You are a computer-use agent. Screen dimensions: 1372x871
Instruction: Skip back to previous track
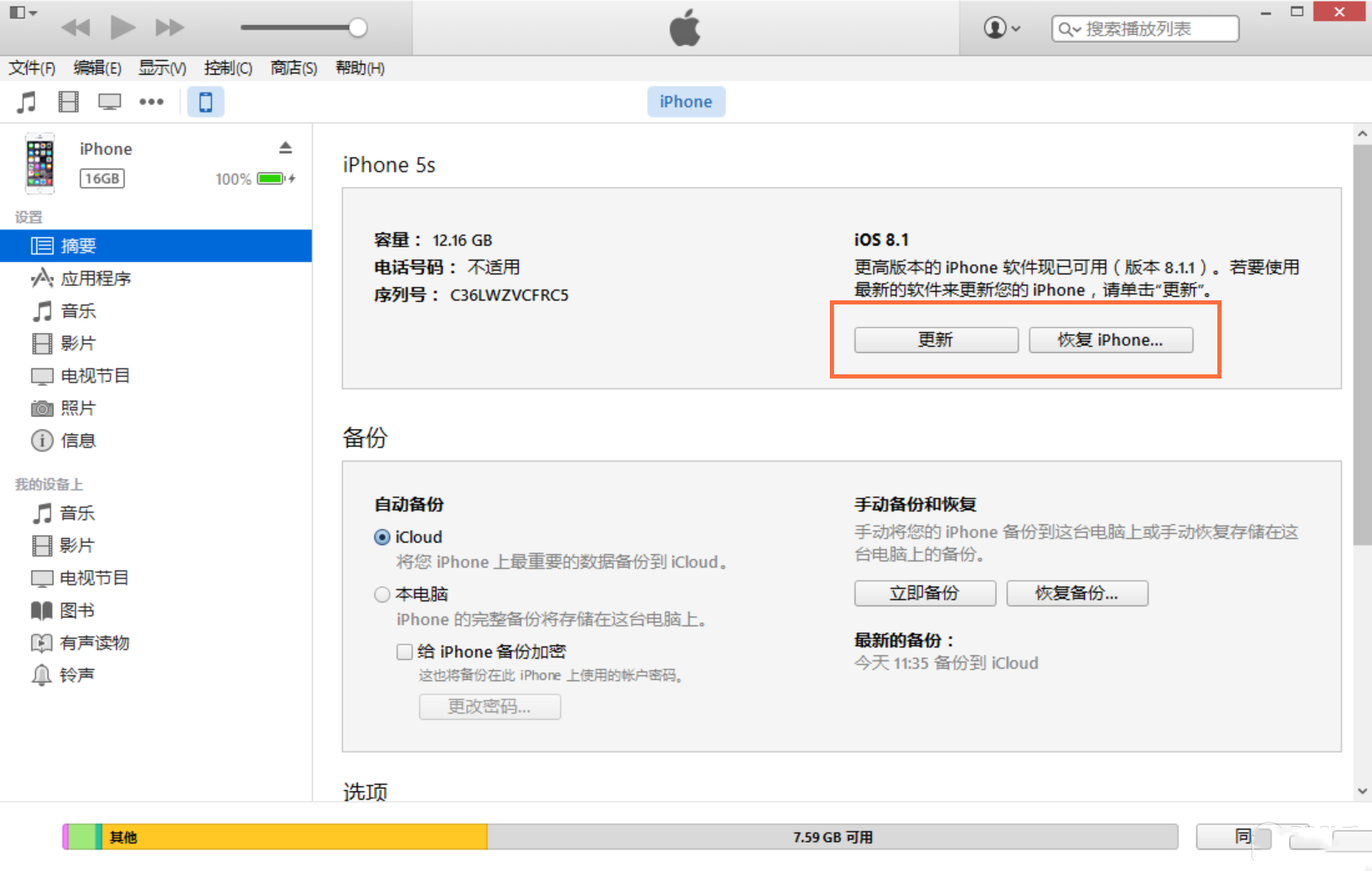[76, 27]
